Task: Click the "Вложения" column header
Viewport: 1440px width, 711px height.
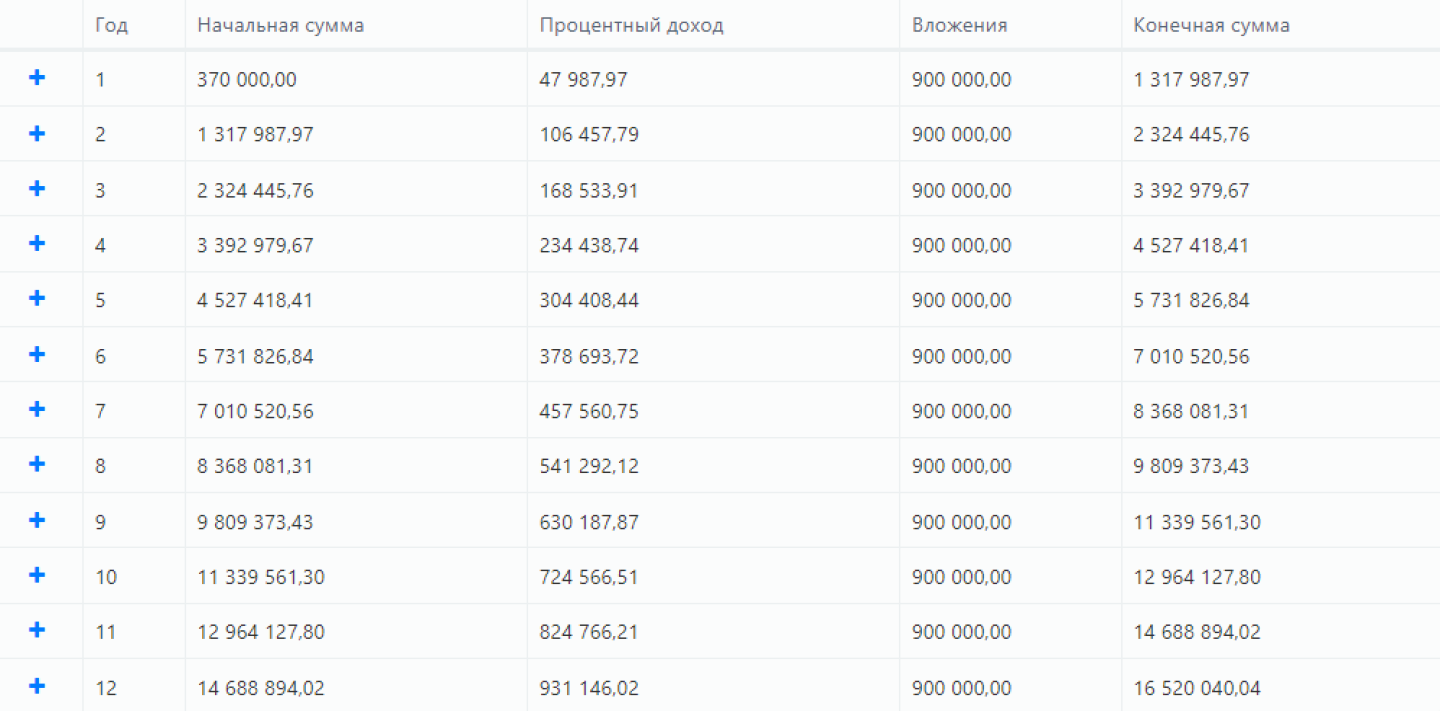Action: tap(959, 26)
